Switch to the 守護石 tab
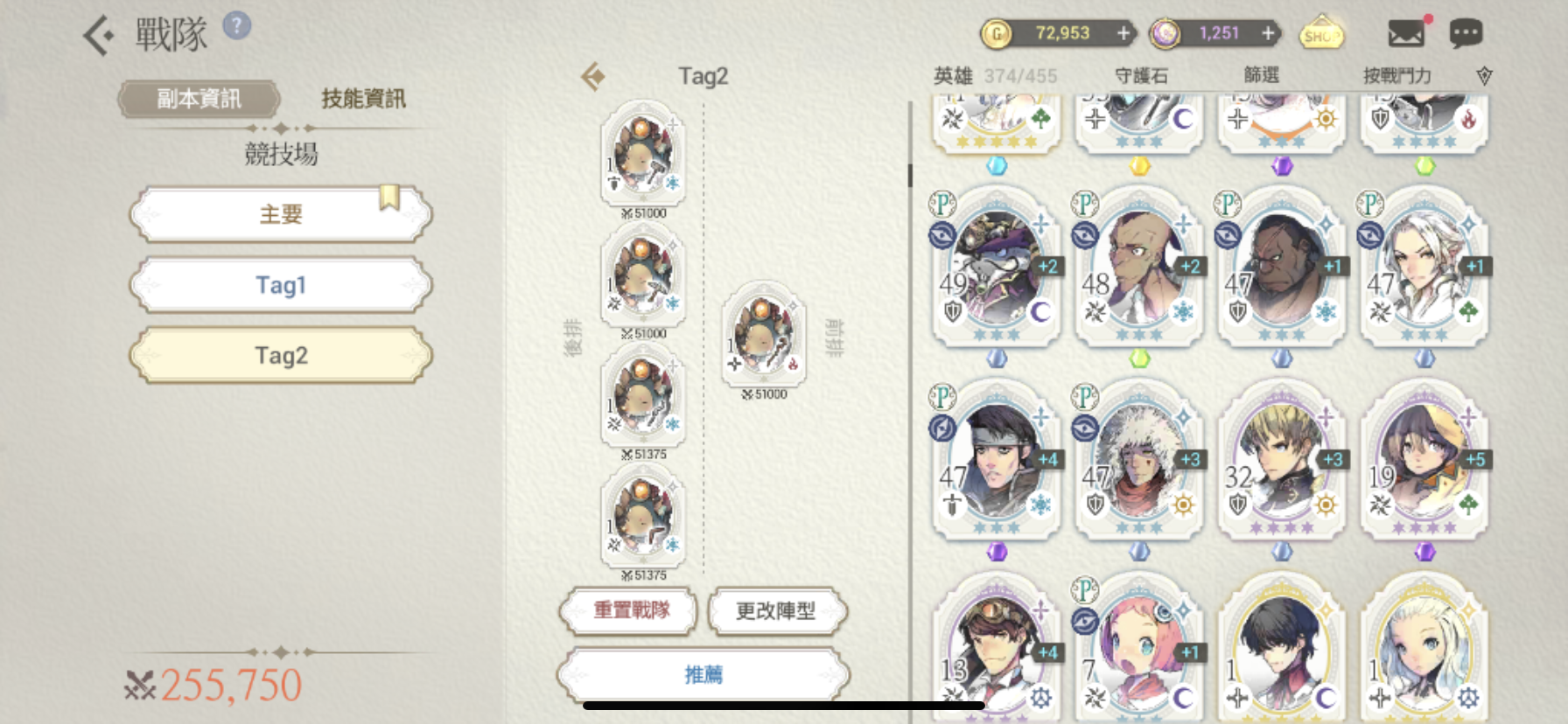The height and width of the screenshot is (724, 1568). coord(1142,76)
